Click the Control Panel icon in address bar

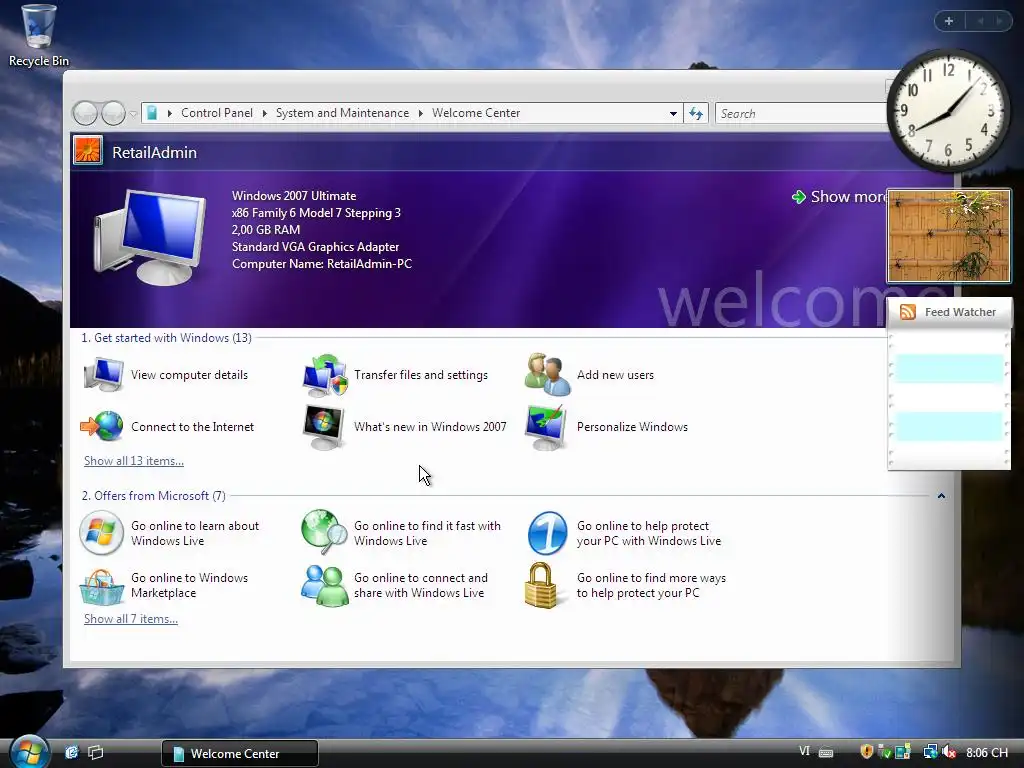tap(152, 113)
